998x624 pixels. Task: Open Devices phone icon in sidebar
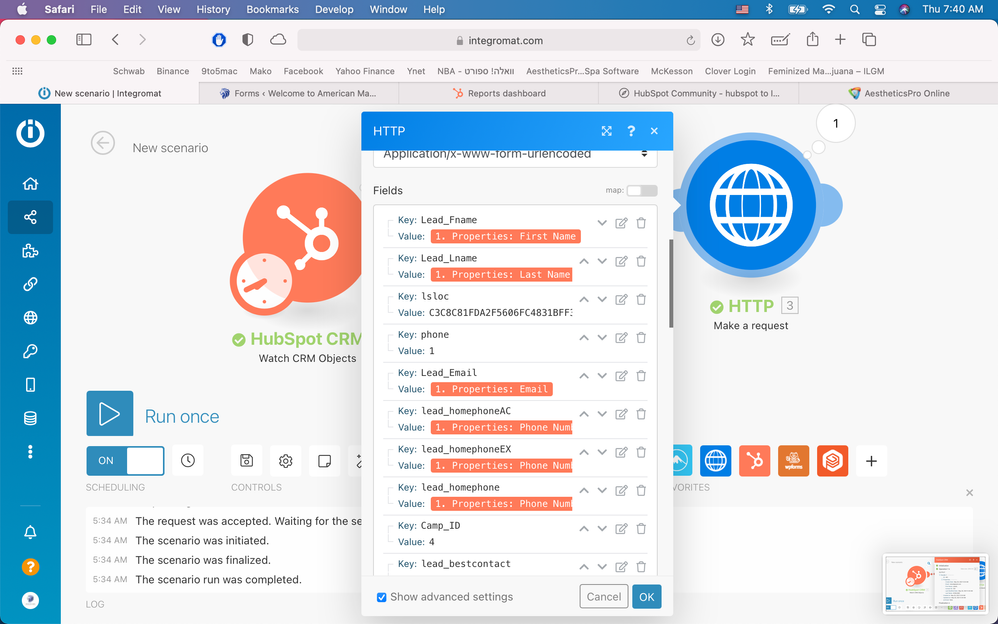point(30,385)
